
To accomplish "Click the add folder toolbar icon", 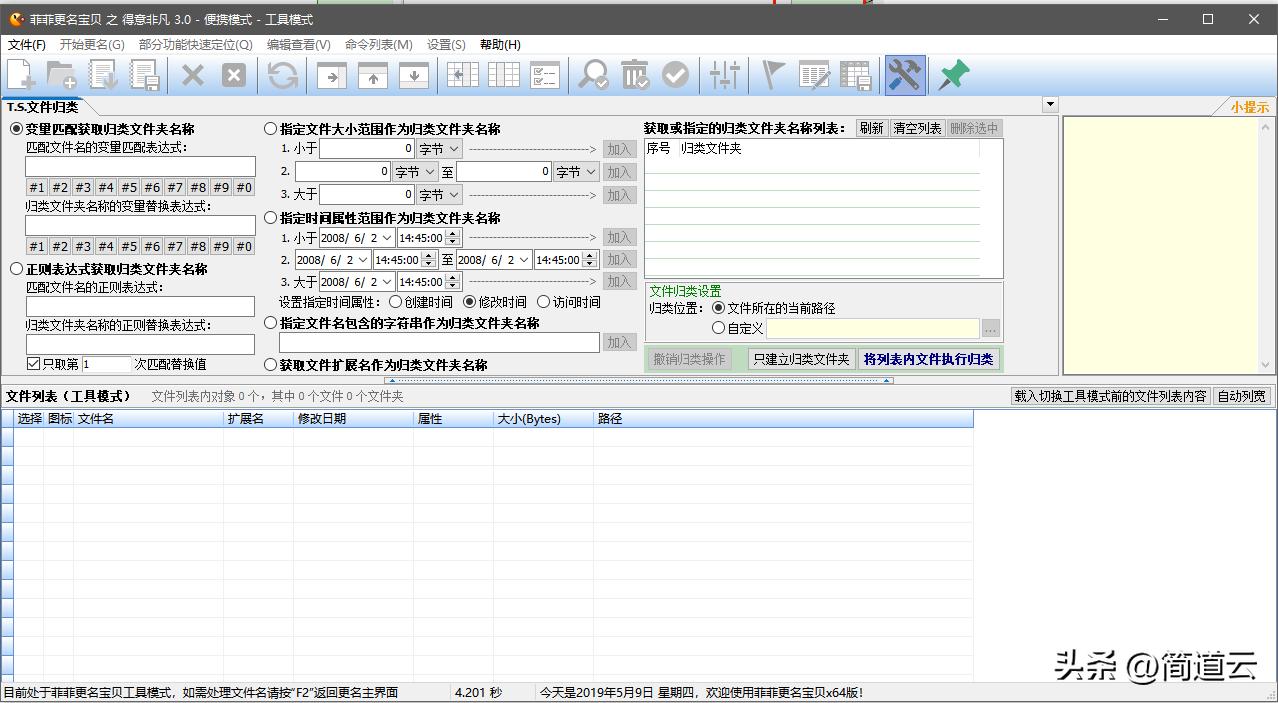I will pyautogui.click(x=60, y=74).
